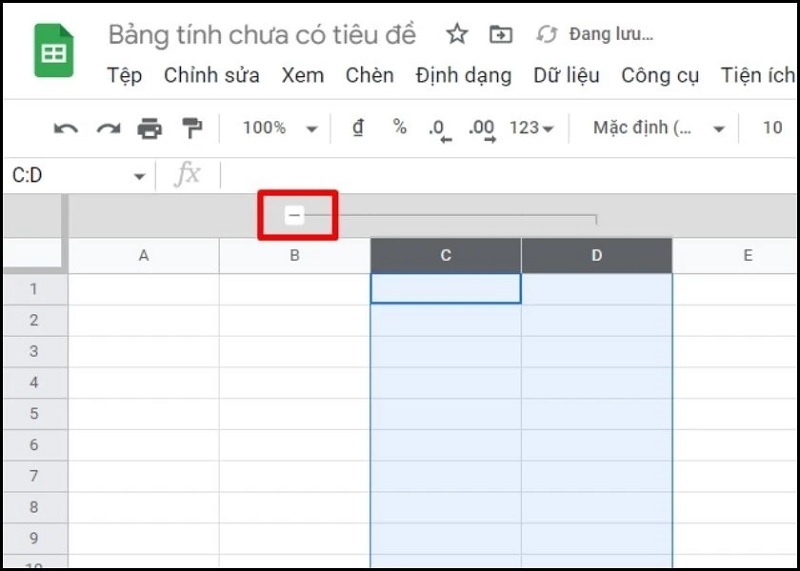Increase decimal places
The width and height of the screenshot is (800, 571).
click(x=482, y=129)
